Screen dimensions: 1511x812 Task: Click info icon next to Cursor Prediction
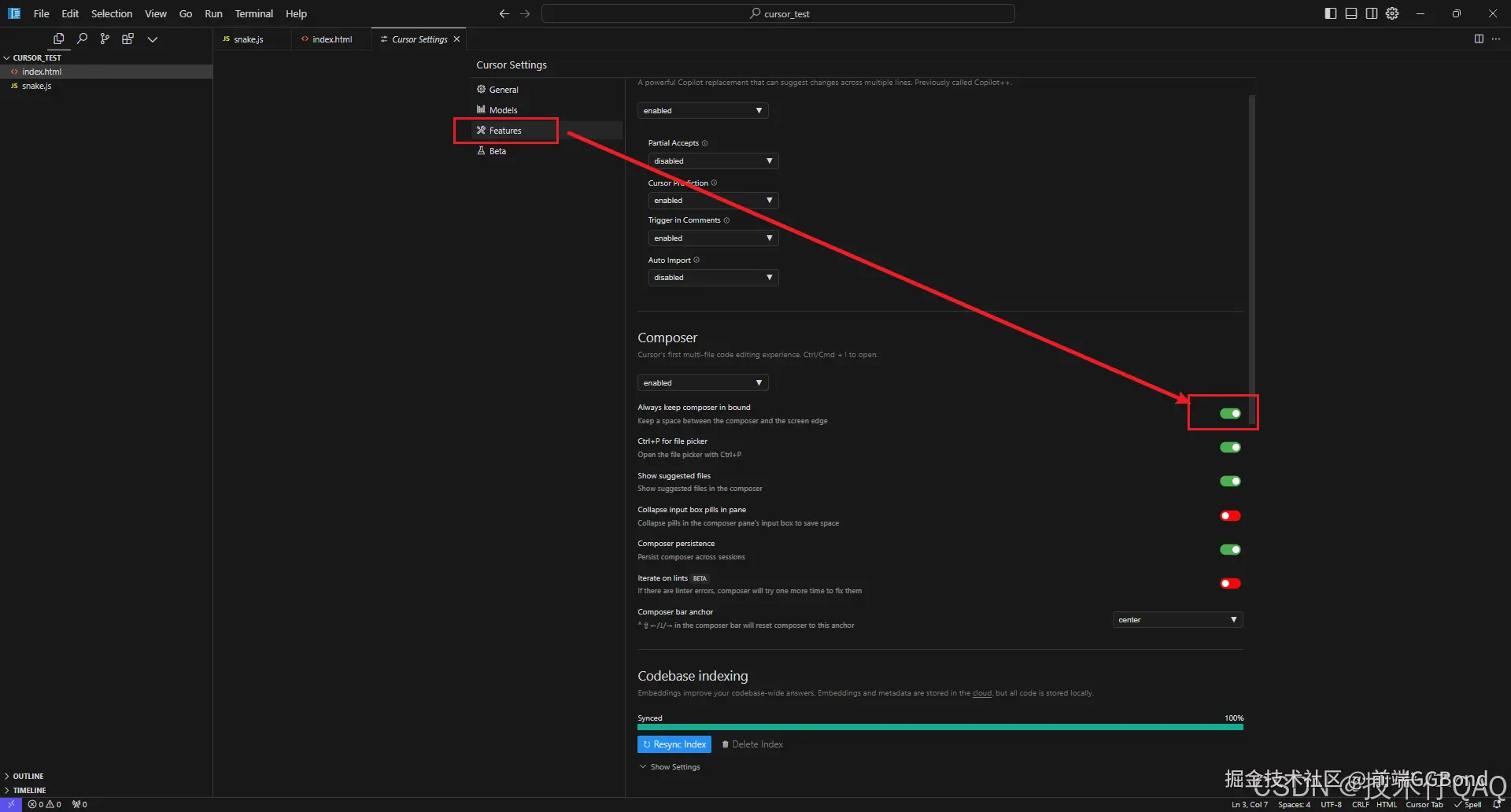714,183
